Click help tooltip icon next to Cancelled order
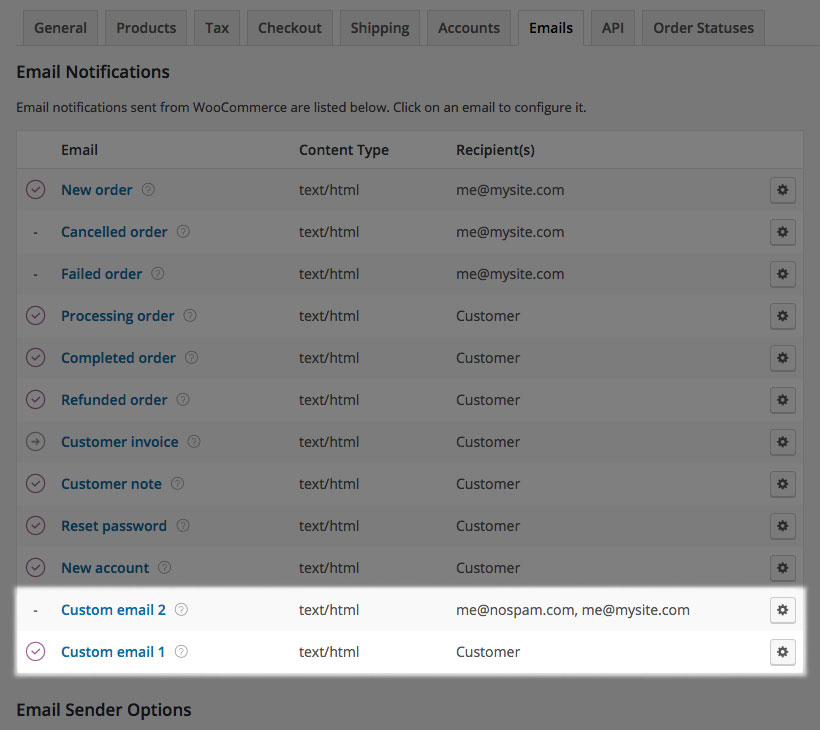The height and width of the screenshot is (730, 820). coord(183,232)
